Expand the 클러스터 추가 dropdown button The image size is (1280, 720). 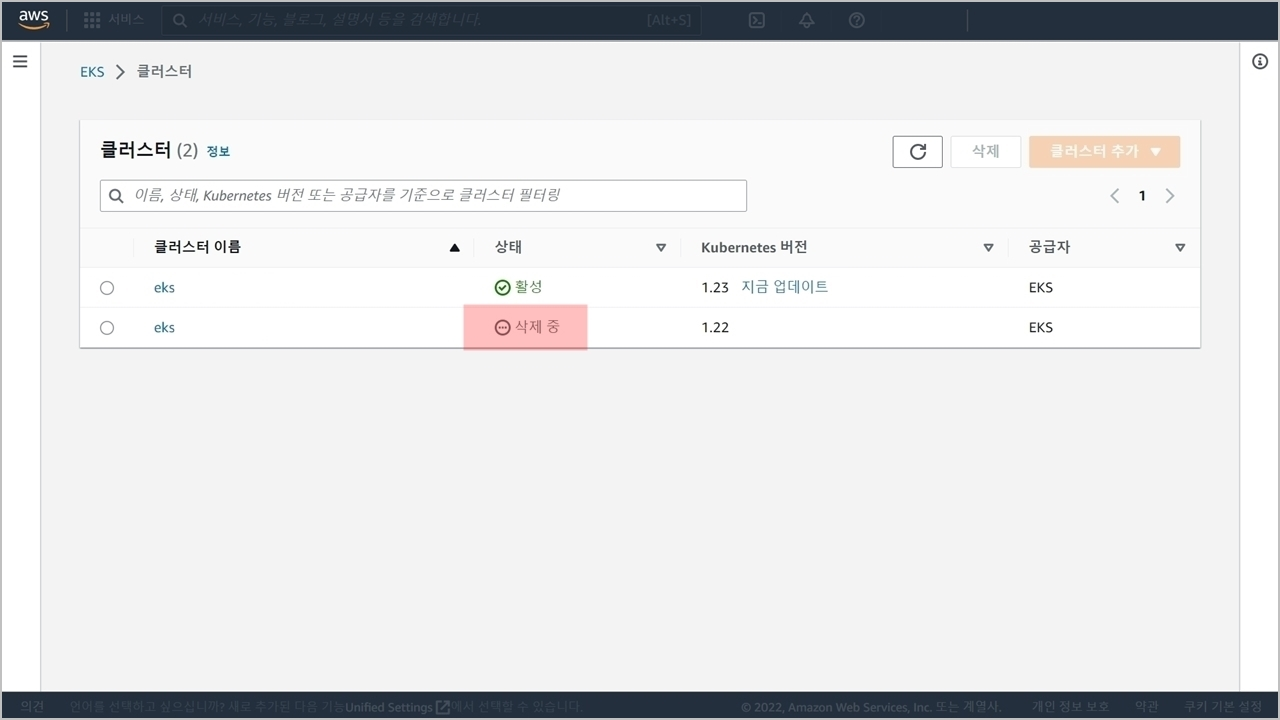[x=1105, y=152]
